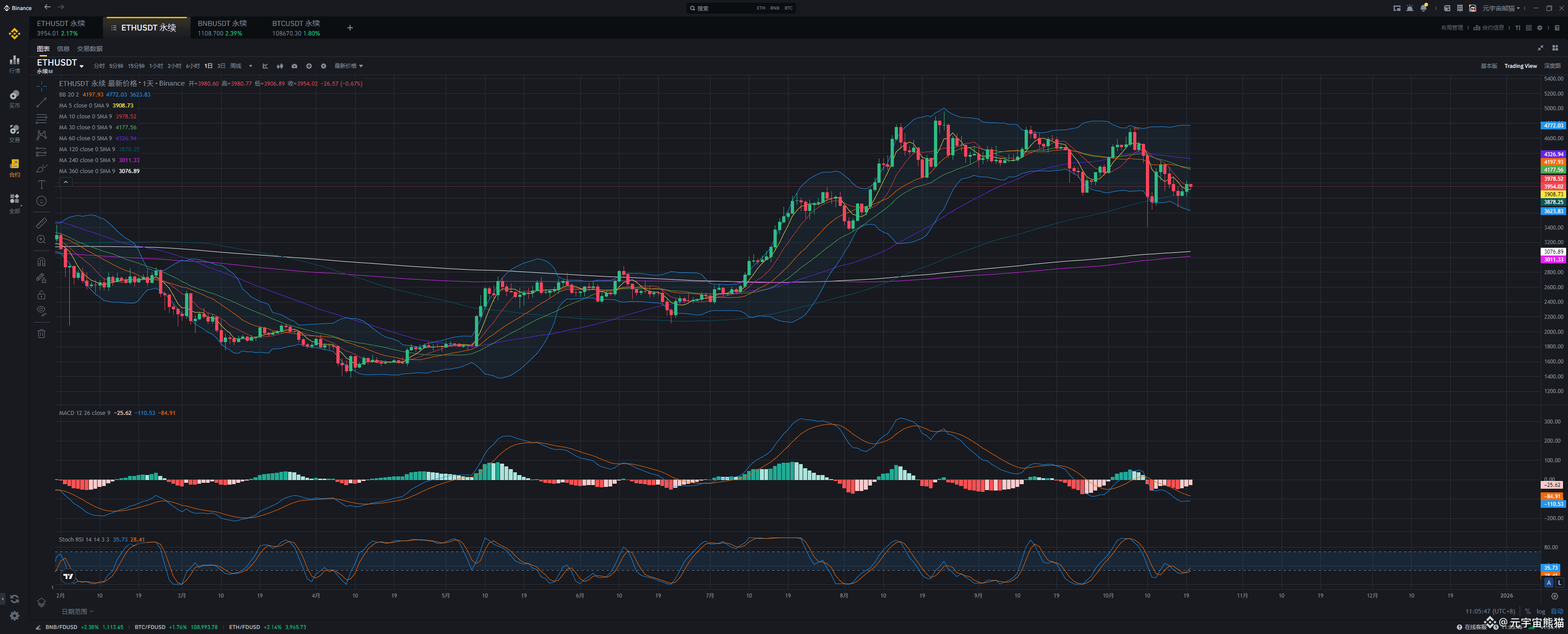Open 合约信息 contract information
1568x634 pixels.
point(1488,27)
